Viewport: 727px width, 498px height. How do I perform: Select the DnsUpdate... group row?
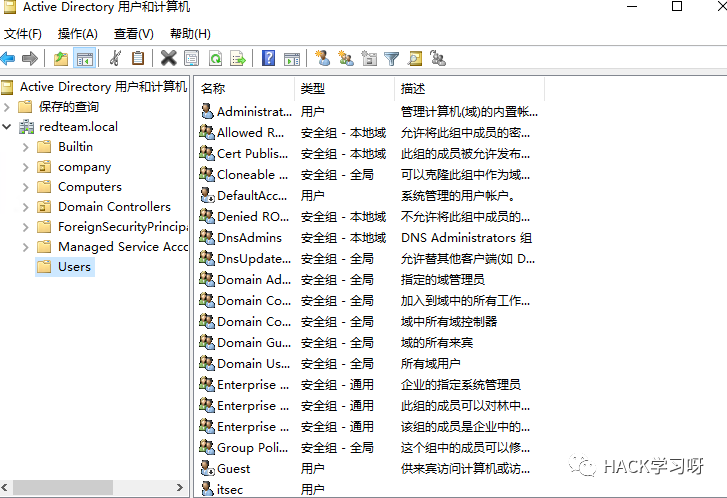click(x=369, y=258)
